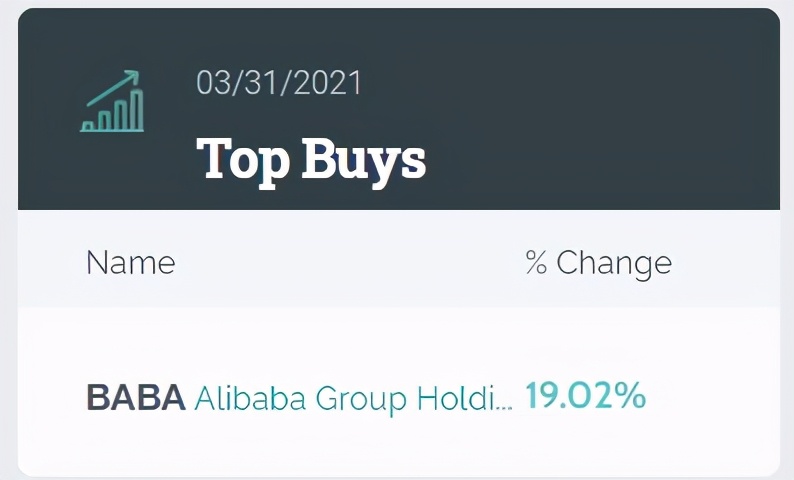794x480 pixels.
Task: Click the shortest bar of the chart icon
Action: pyautogui.click(x=88, y=126)
